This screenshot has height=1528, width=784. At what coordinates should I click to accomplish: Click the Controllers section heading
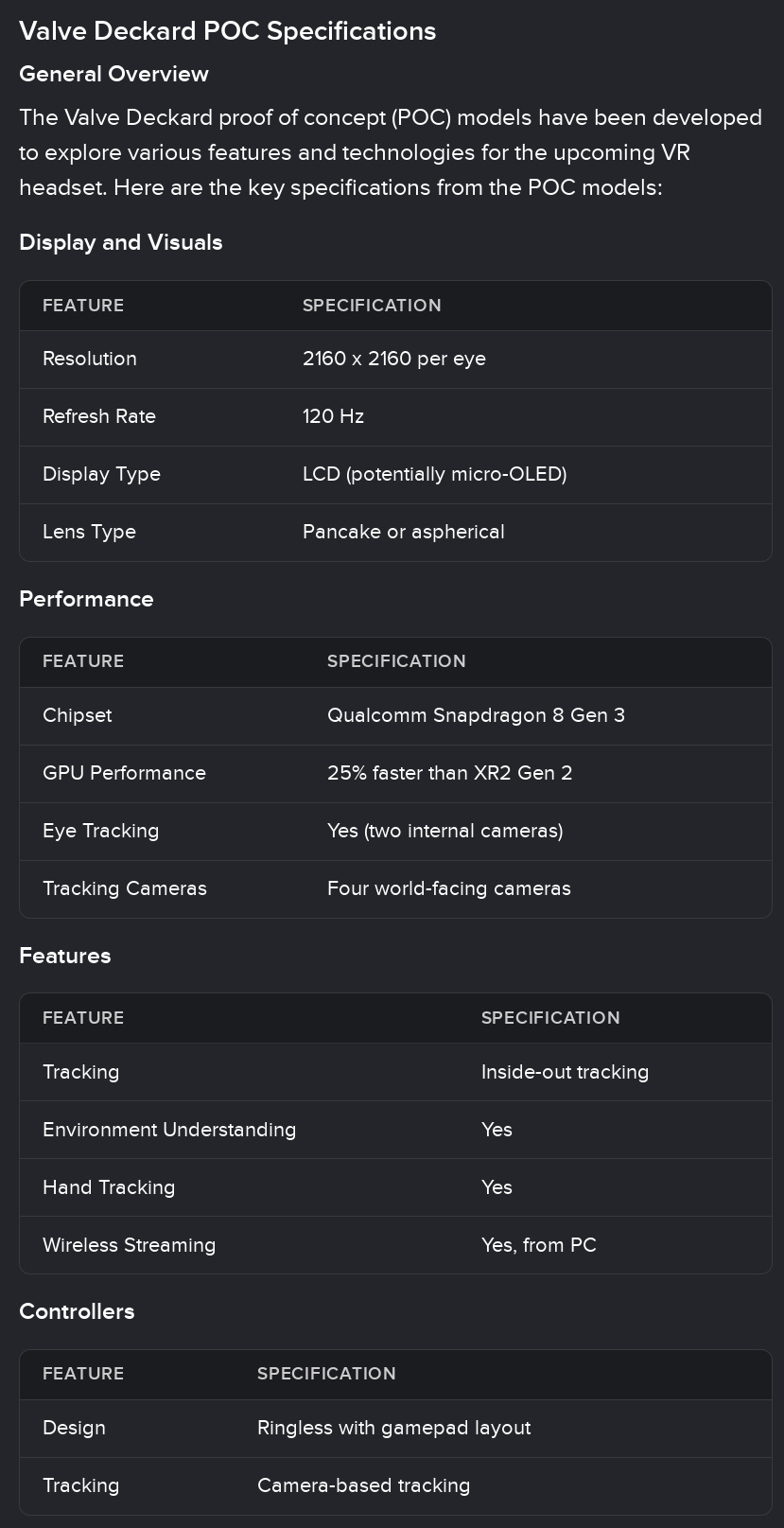tap(77, 1311)
